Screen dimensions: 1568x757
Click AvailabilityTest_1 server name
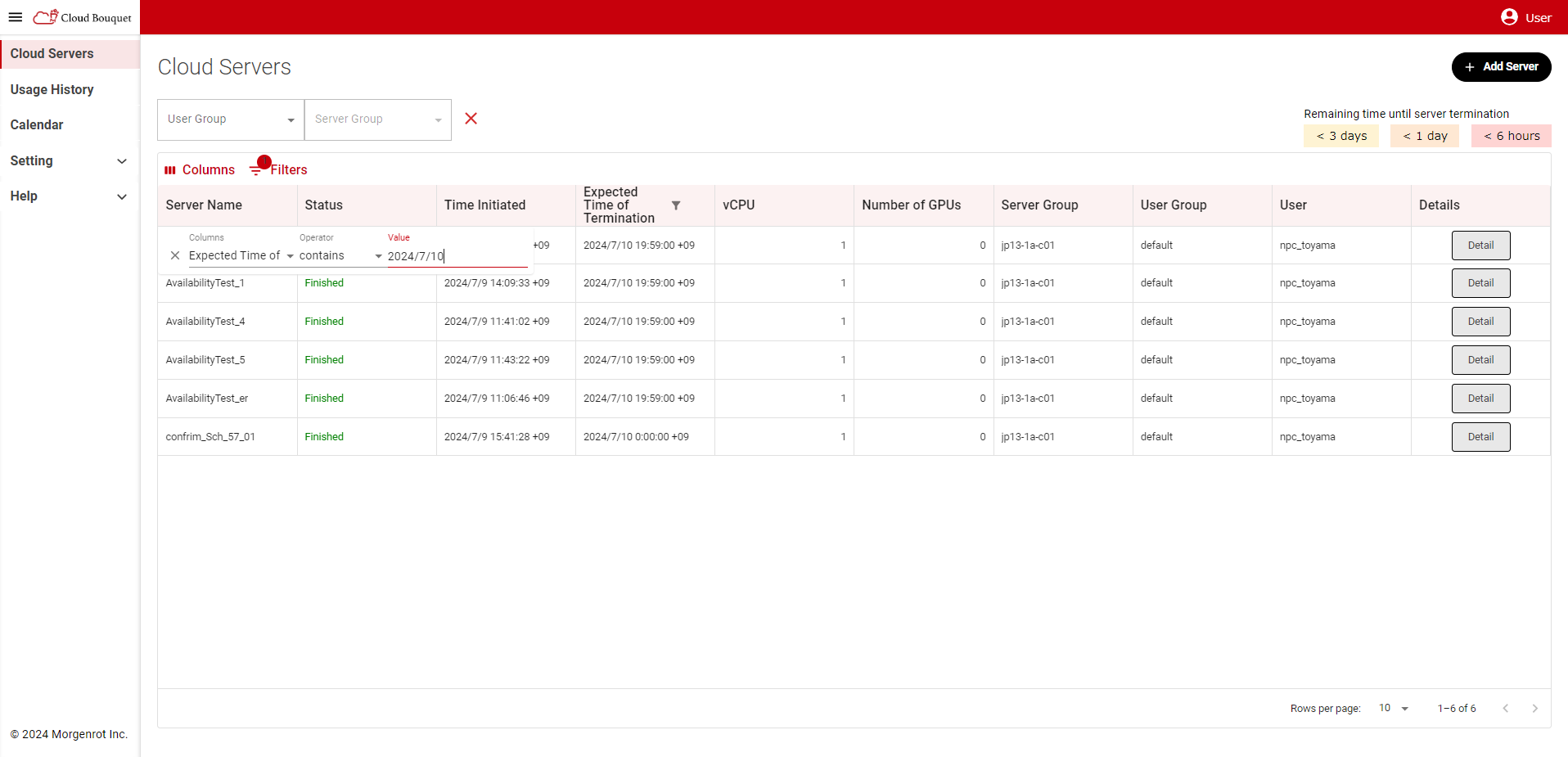click(x=205, y=283)
